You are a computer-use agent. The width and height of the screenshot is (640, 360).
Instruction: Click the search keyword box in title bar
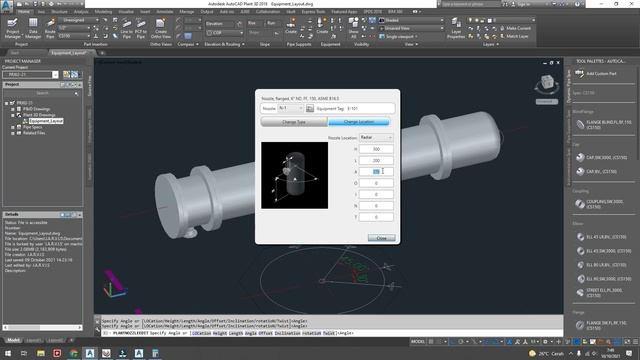470,4
